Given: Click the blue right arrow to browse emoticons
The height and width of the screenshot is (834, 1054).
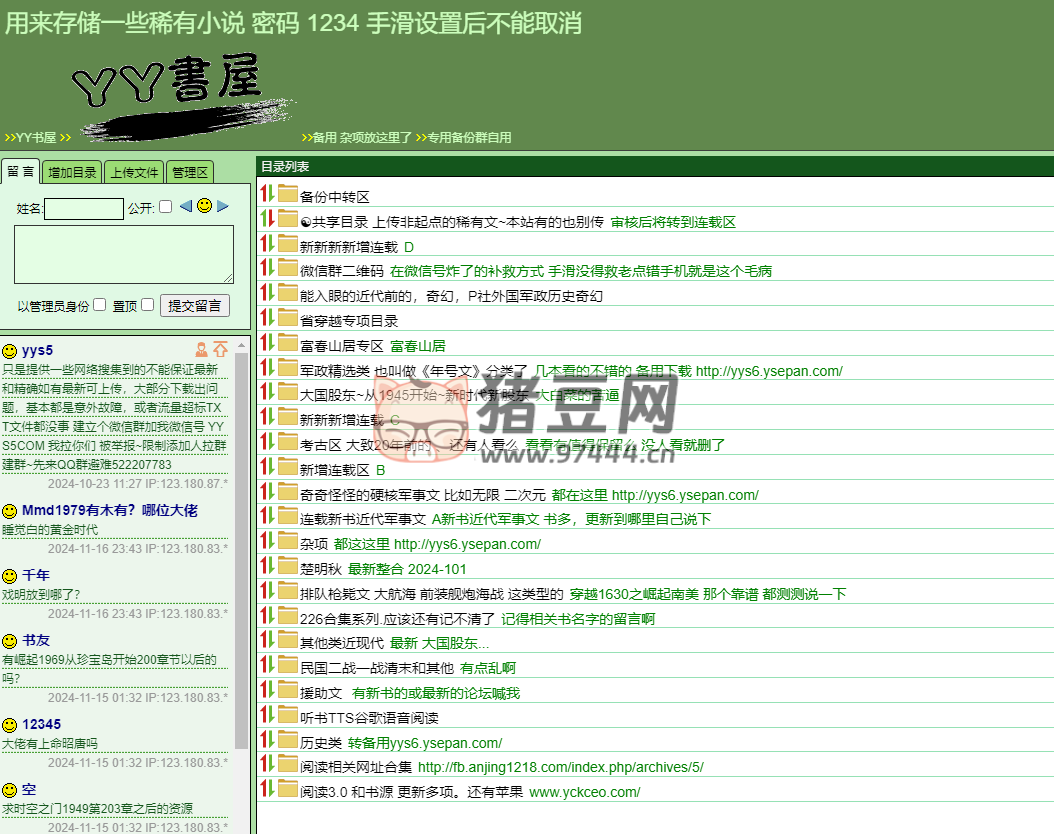Looking at the screenshot, I should click(x=222, y=207).
